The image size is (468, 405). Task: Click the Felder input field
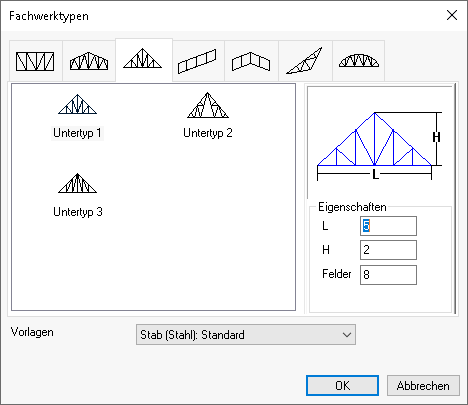(x=388, y=275)
